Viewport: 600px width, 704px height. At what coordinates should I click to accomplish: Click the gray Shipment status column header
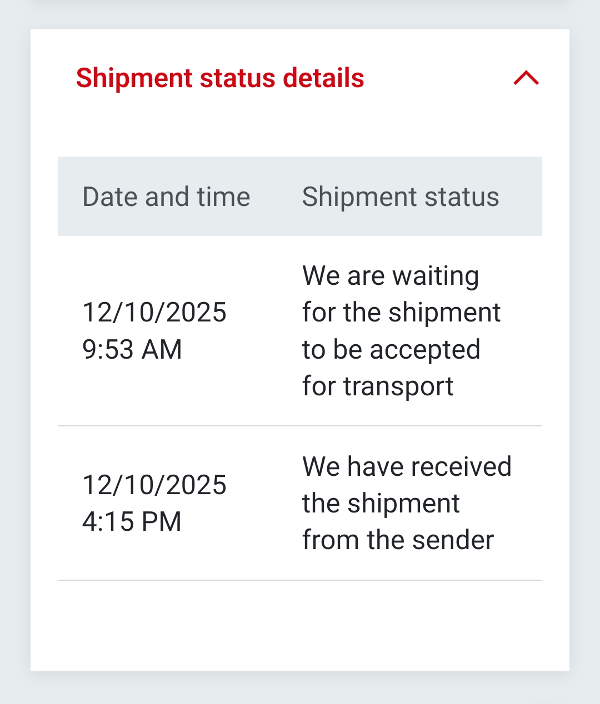400,196
